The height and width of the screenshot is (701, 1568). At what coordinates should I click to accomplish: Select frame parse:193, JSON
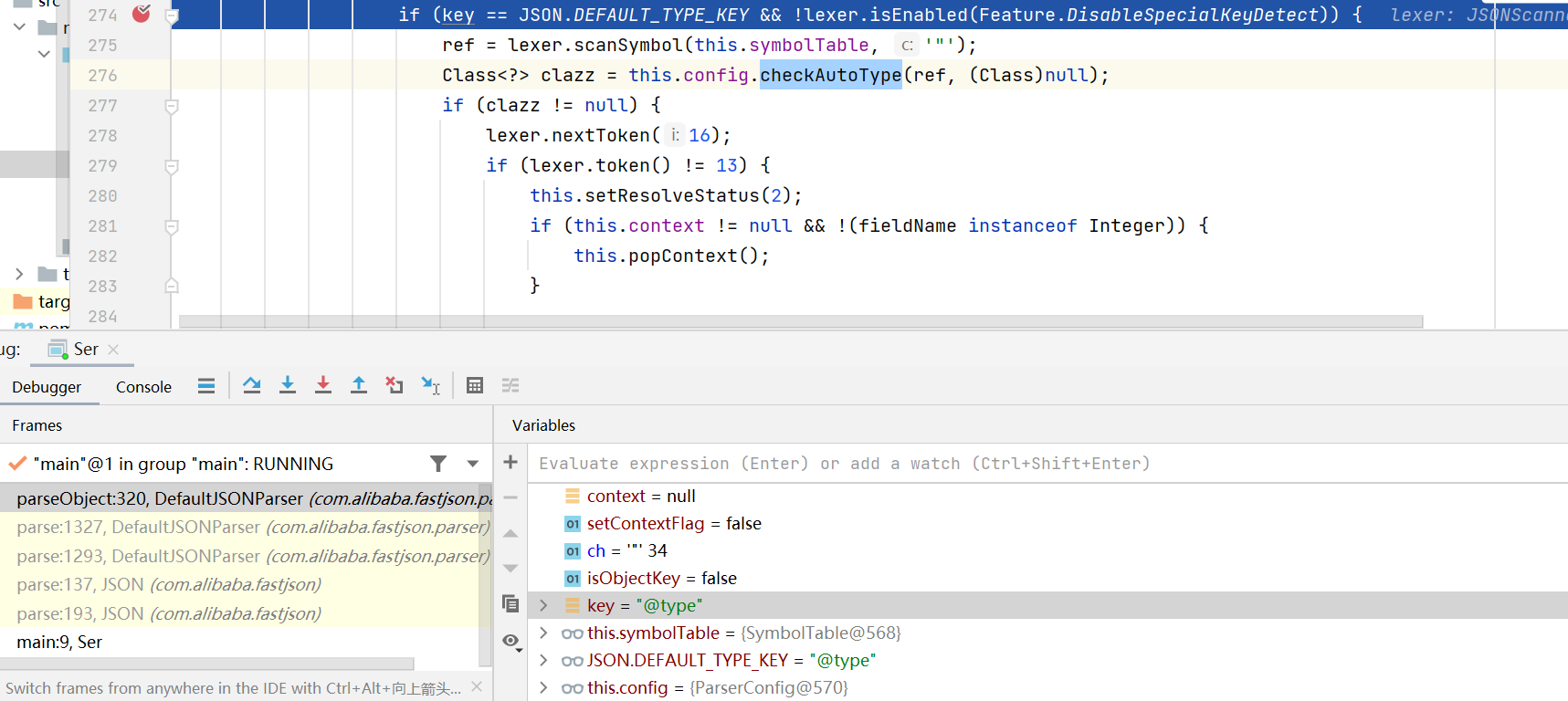[x=239, y=613]
